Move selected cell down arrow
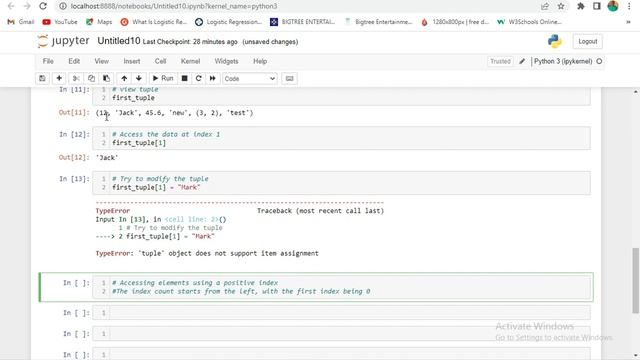 [139, 78]
